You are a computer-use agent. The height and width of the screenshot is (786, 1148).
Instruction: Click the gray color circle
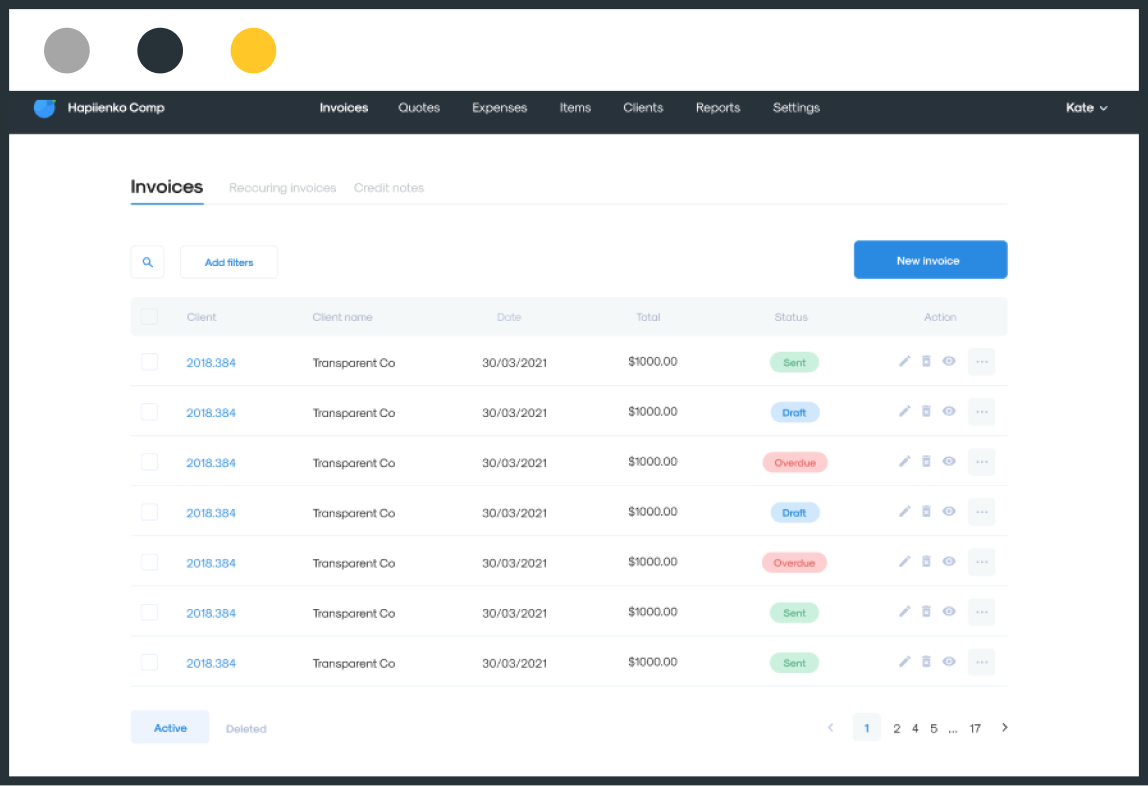click(x=67, y=50)
